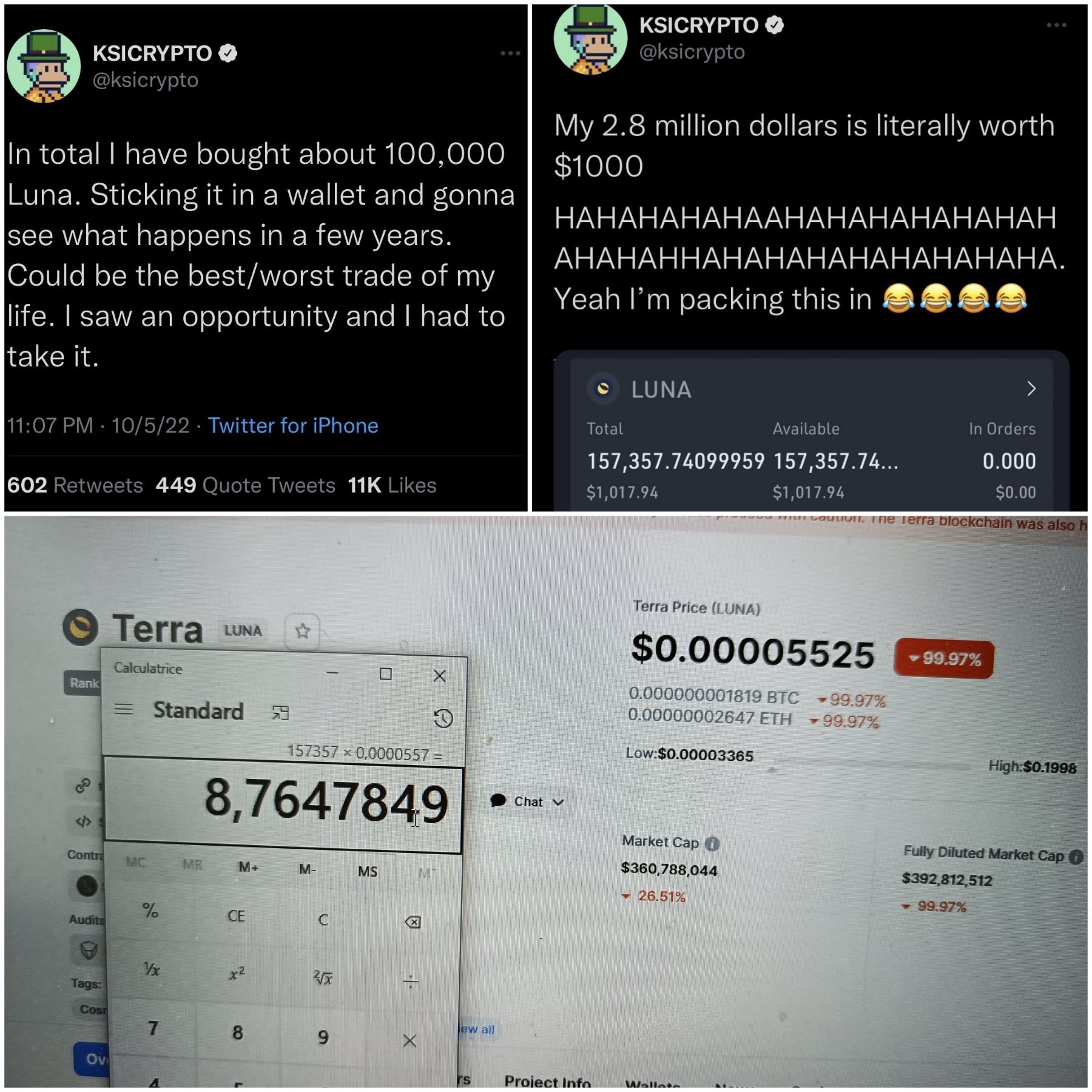This screenshot has height=1092, width=1092.
Task: Toggle calculator keep-on-top icon
Action: (280, 712)
